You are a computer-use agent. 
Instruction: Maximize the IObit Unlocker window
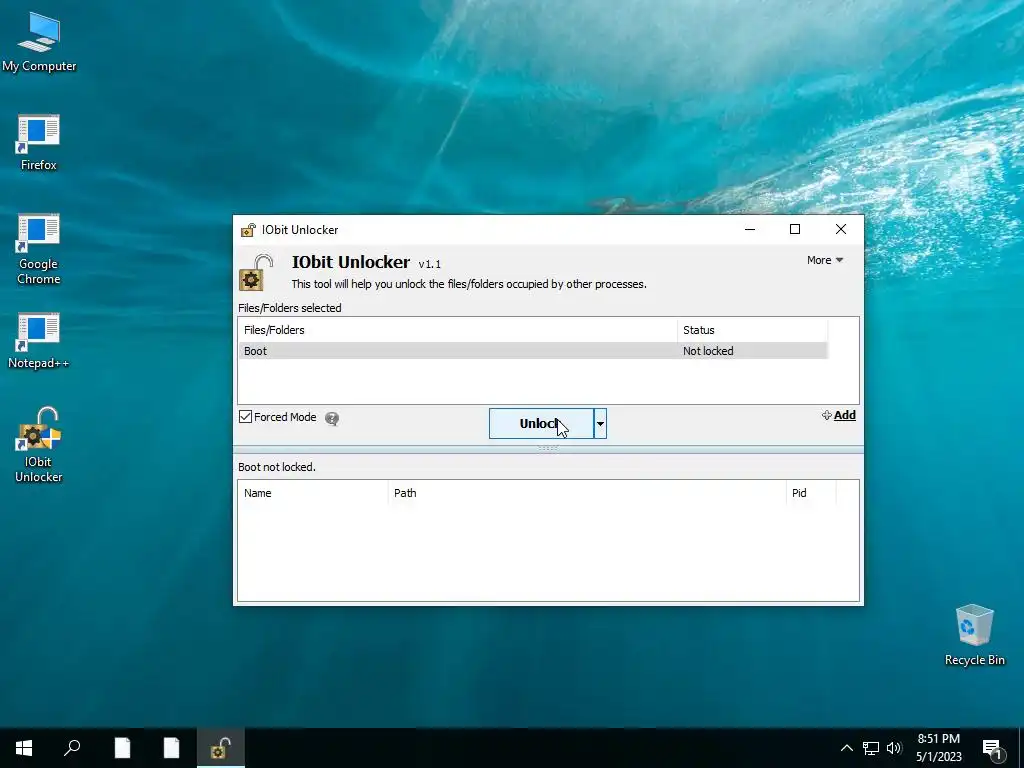click(795, 229)
